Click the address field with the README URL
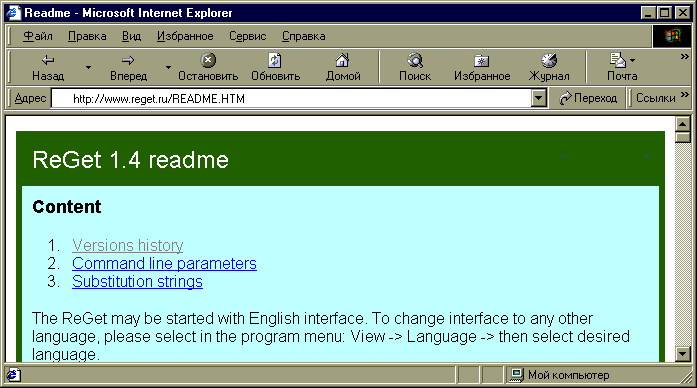This screenshot has width=697, height=388. [x=292, y=99]
